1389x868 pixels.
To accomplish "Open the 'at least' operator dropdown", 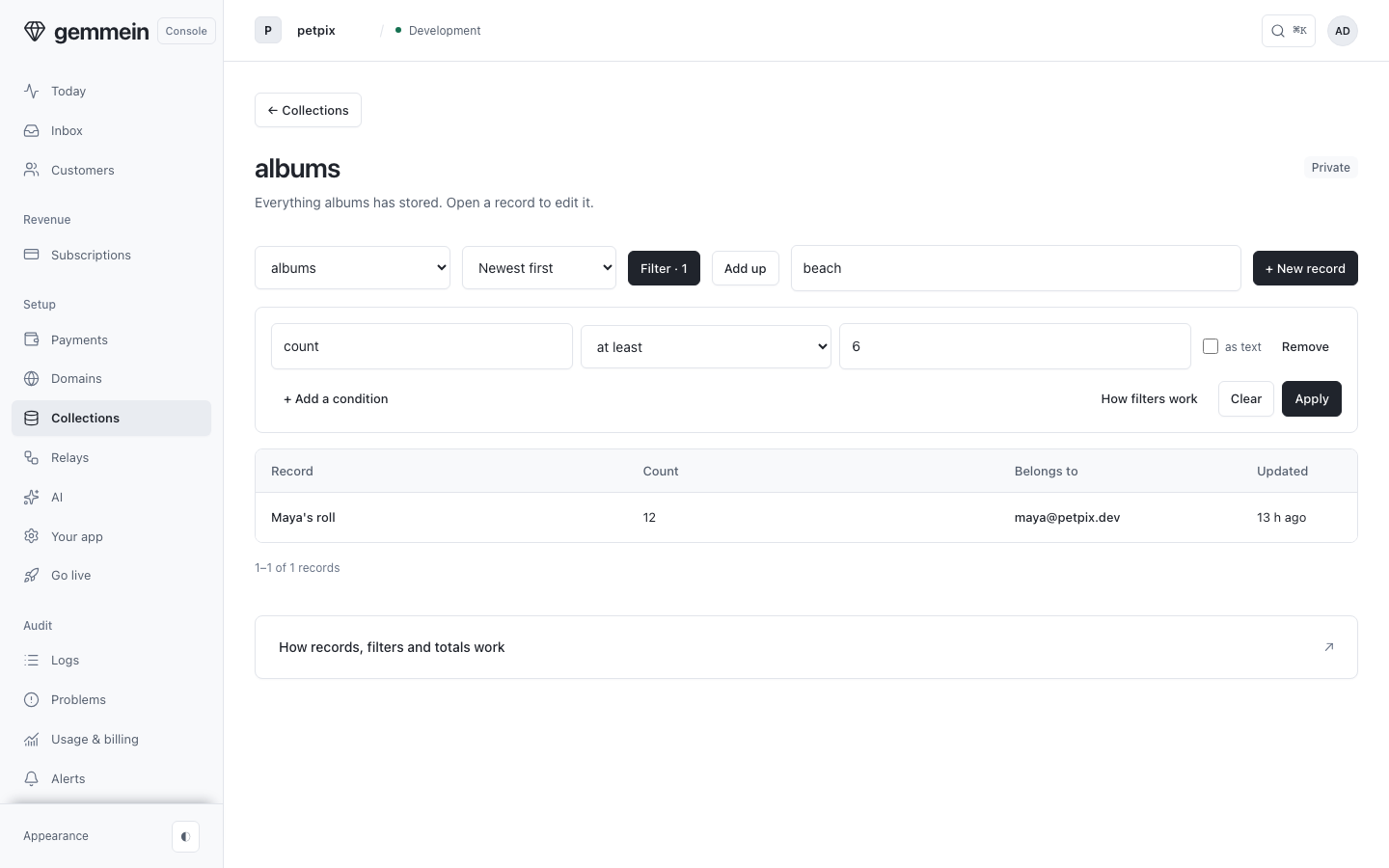I will [x=706, y=346].
